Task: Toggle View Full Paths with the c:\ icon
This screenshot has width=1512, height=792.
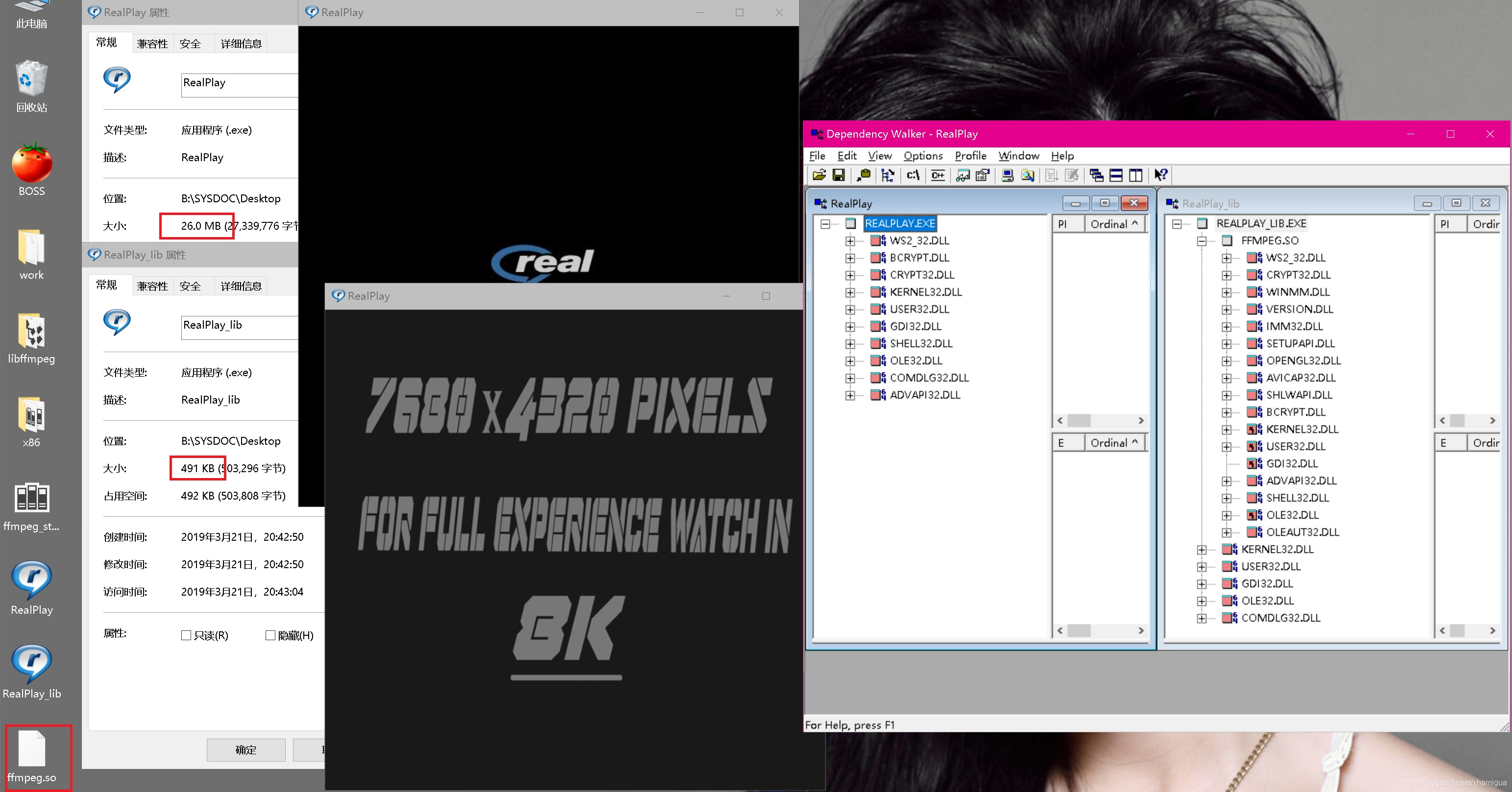Action: coord(913,175)
